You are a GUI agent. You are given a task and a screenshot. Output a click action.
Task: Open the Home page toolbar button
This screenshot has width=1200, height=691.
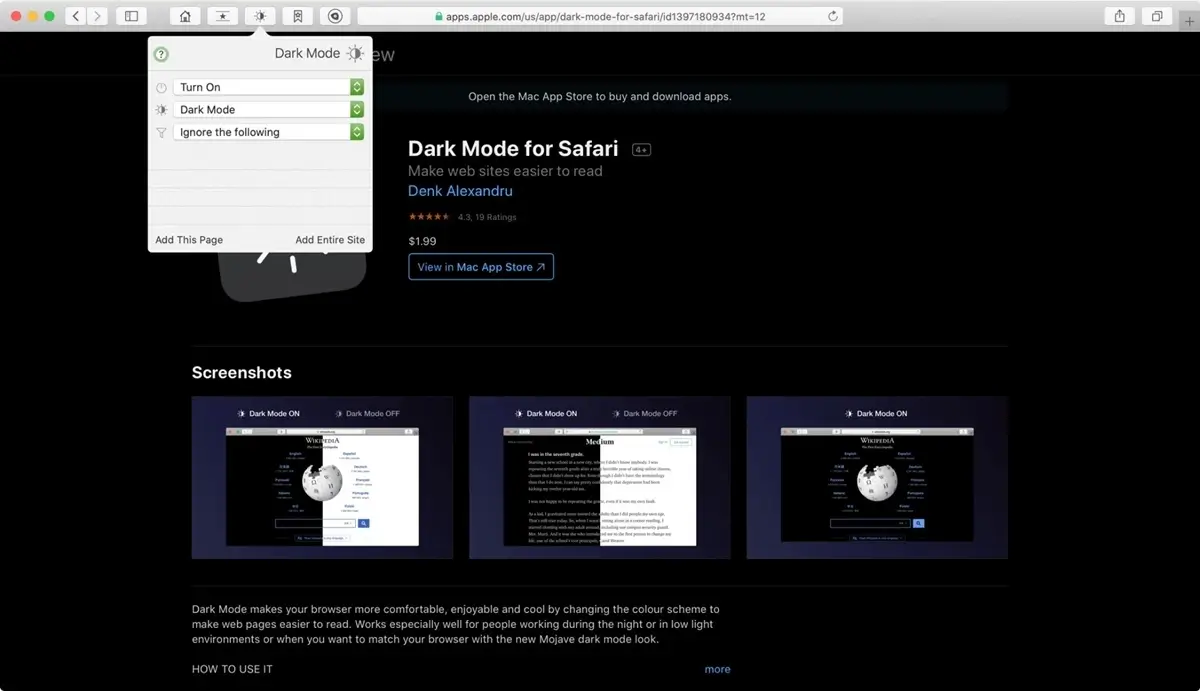[184, 16]
